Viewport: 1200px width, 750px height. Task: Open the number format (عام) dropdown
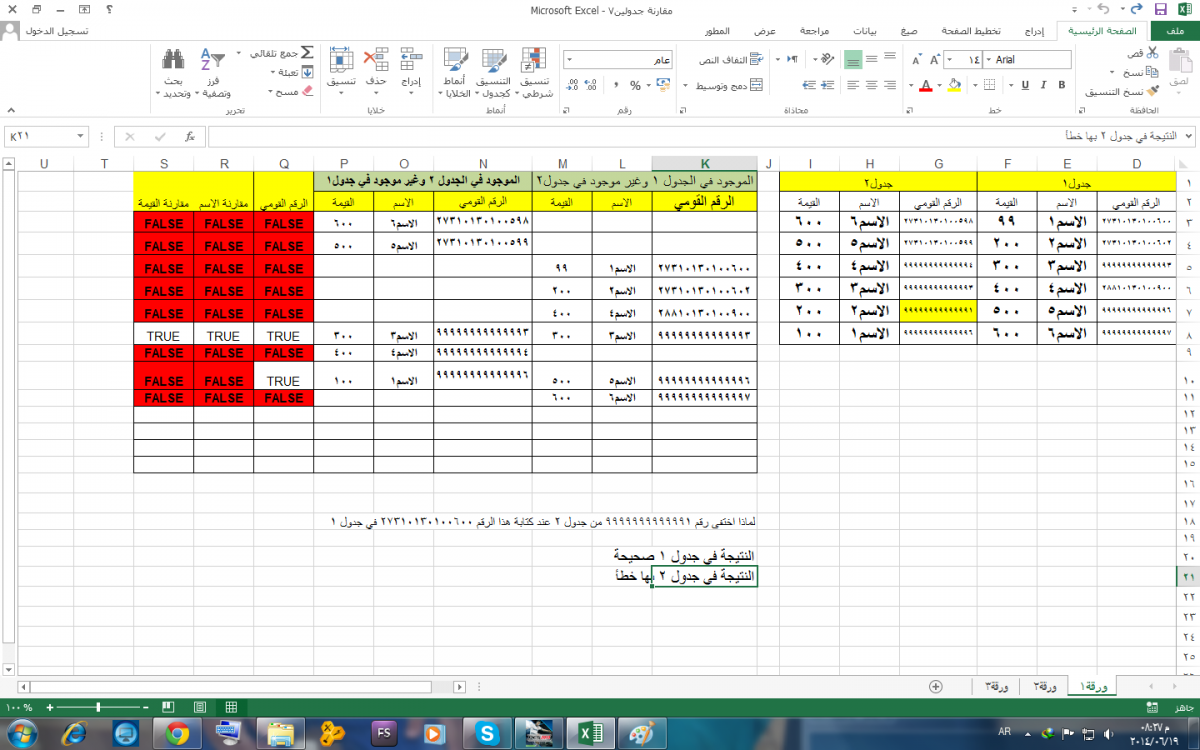click(x=570, y=60)
